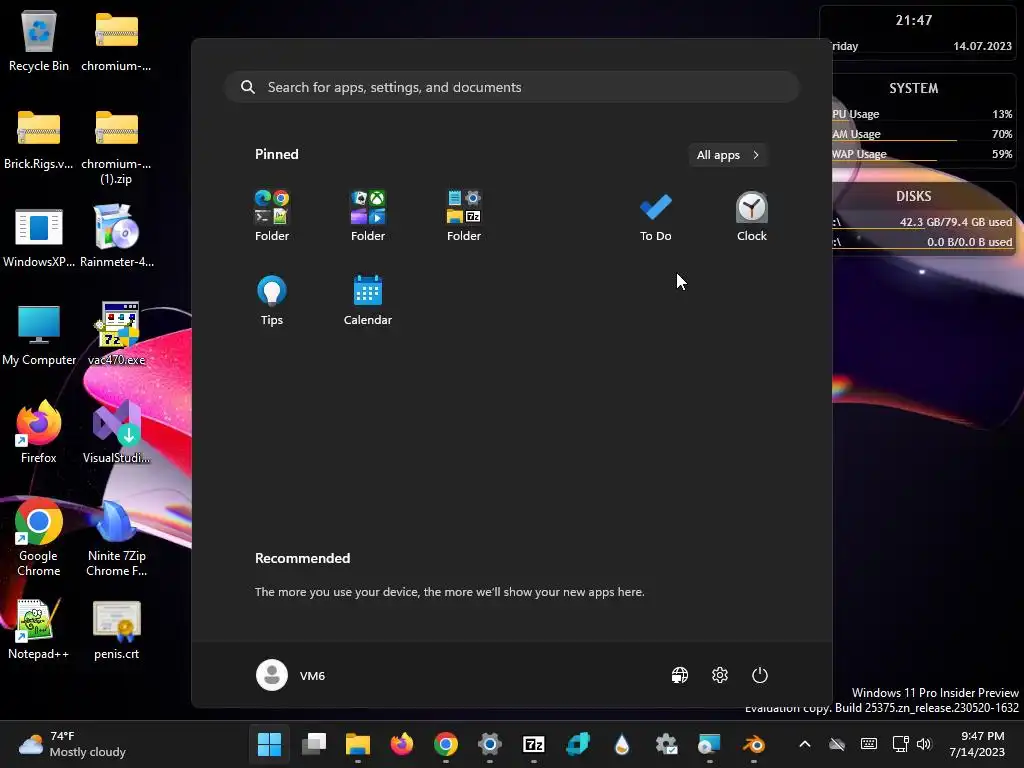Open 7-Zip from the taskbar

tap(534, 744)
